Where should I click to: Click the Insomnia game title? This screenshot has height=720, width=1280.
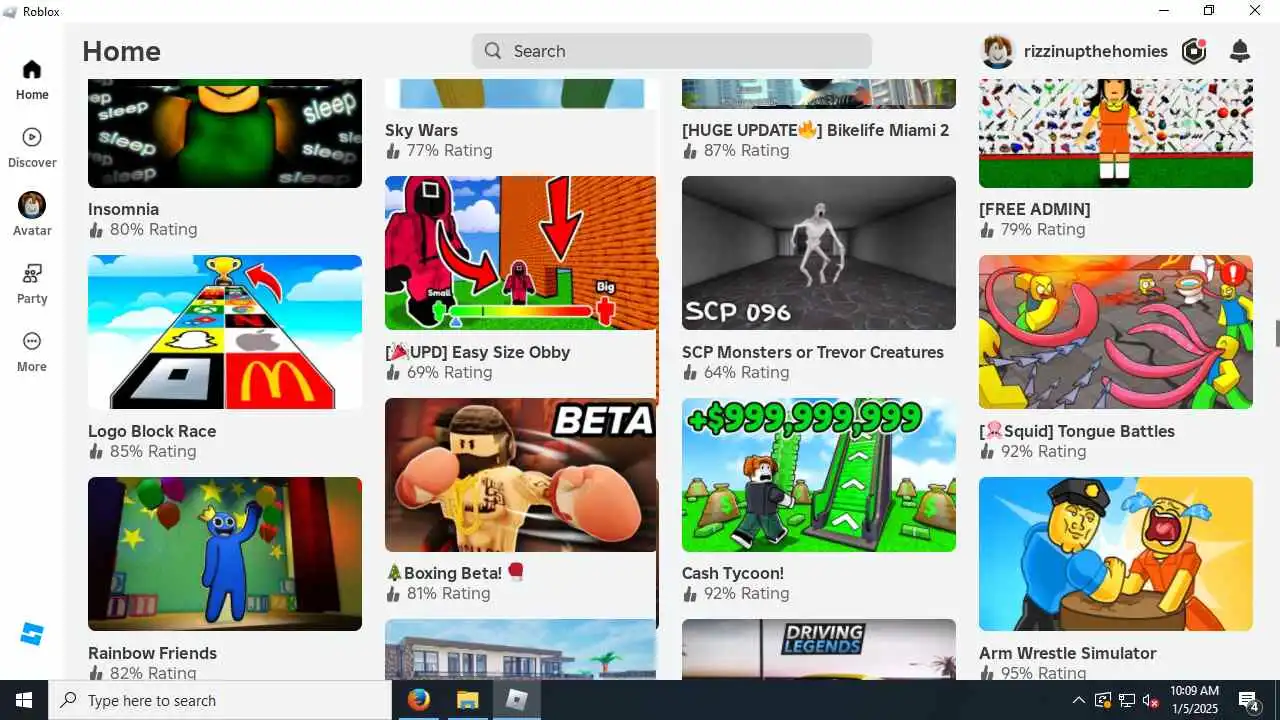coord(123,209)
